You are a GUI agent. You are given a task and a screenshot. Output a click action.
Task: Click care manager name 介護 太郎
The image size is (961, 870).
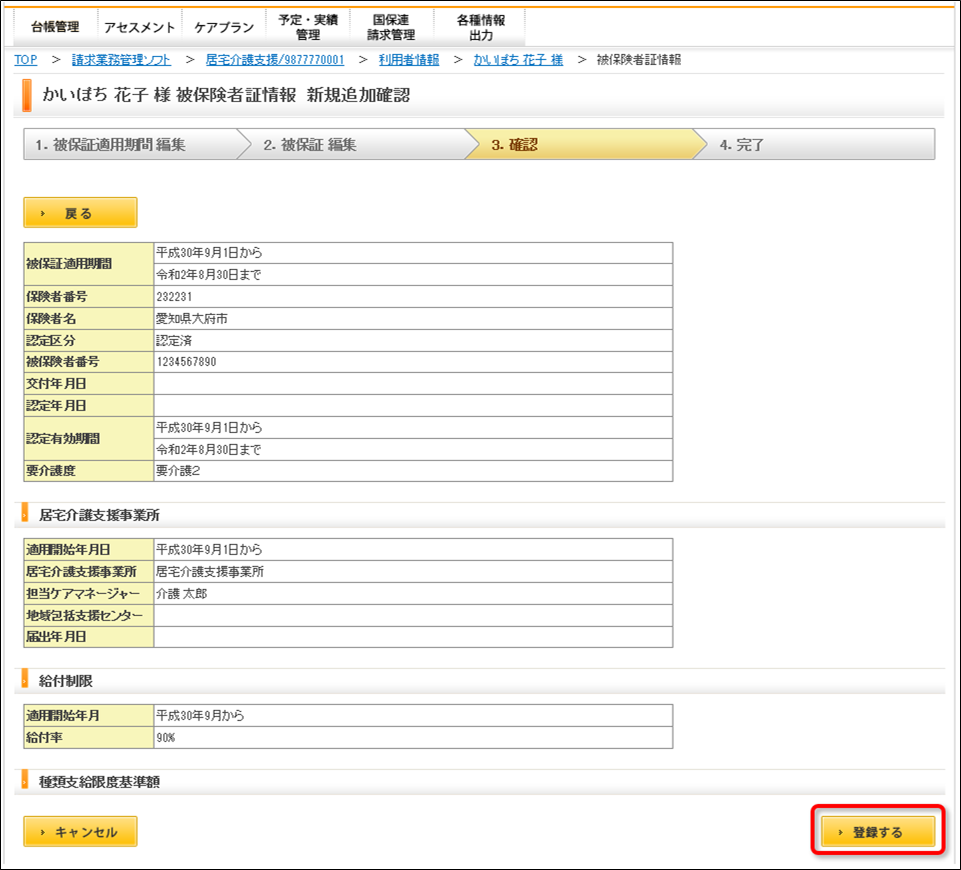[x=181, y=593]
